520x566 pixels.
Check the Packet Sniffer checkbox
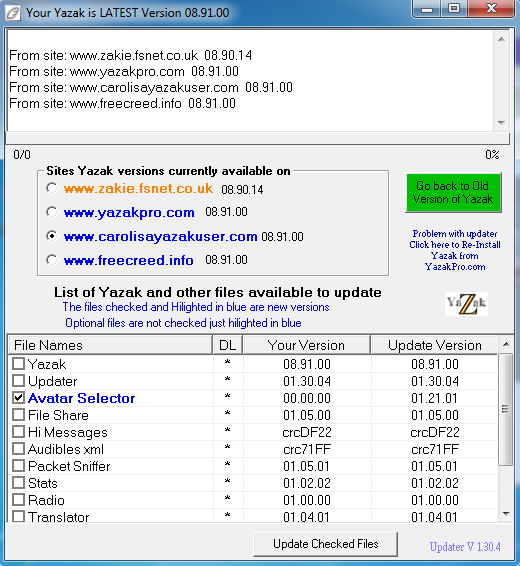coord(18,466)
